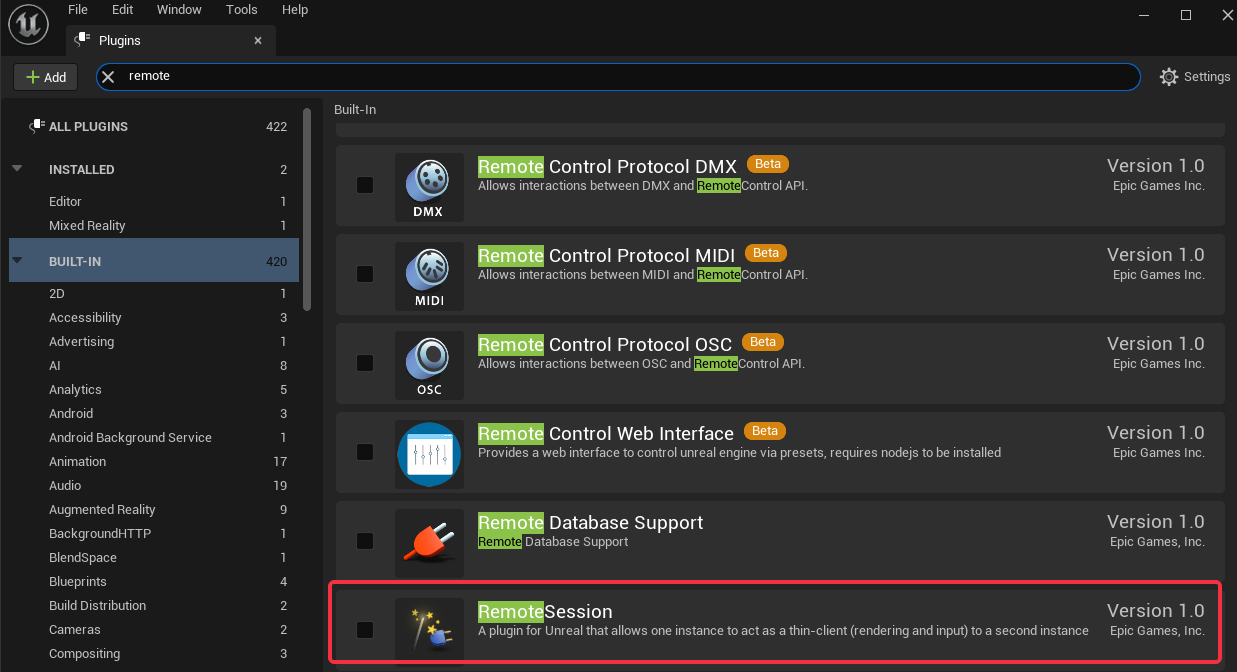The image size is (1237, 672).
Task: Click the Settings gear icon
Action: (1168, 77)
